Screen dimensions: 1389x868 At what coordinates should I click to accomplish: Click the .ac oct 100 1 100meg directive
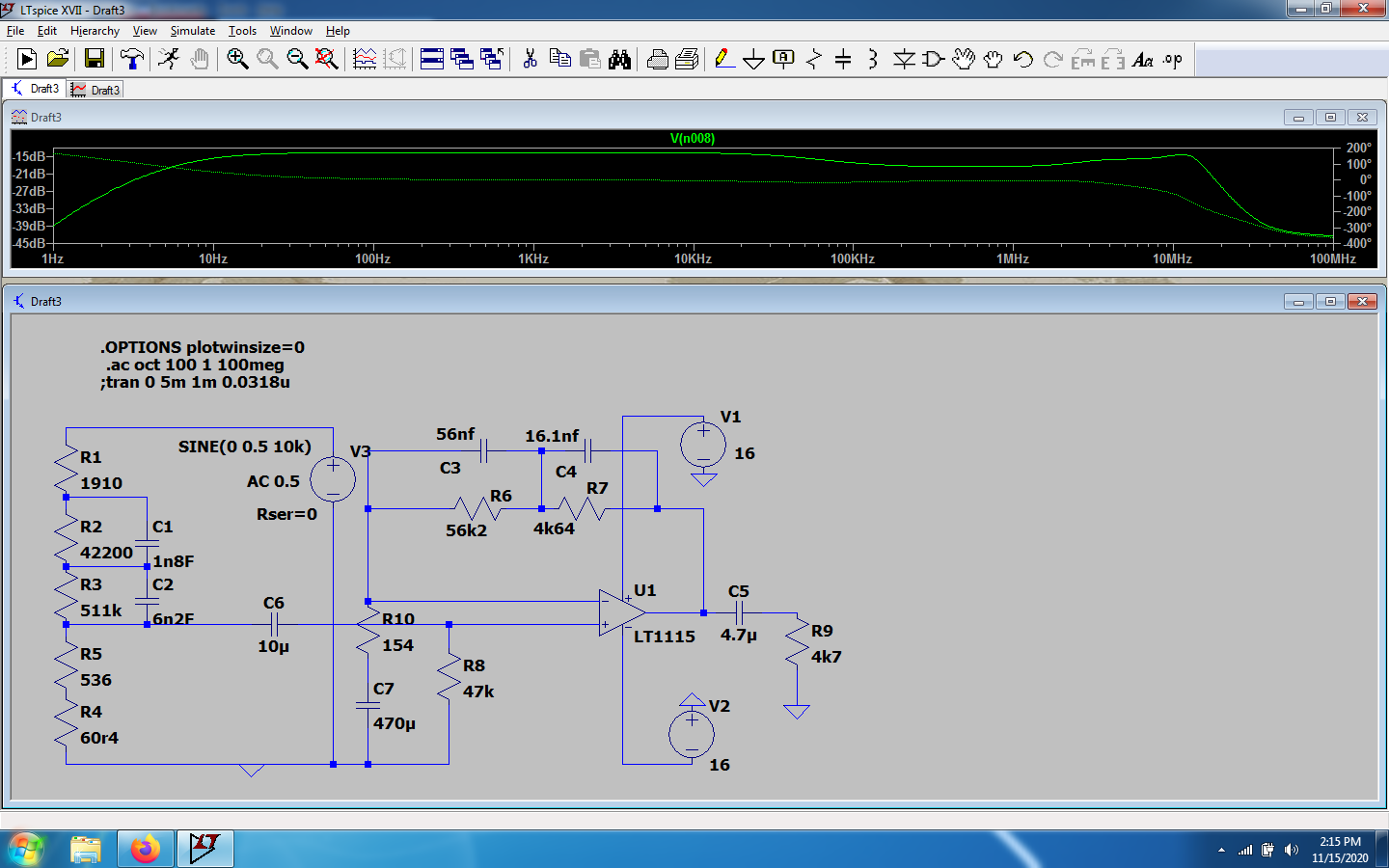pos(195,365)
